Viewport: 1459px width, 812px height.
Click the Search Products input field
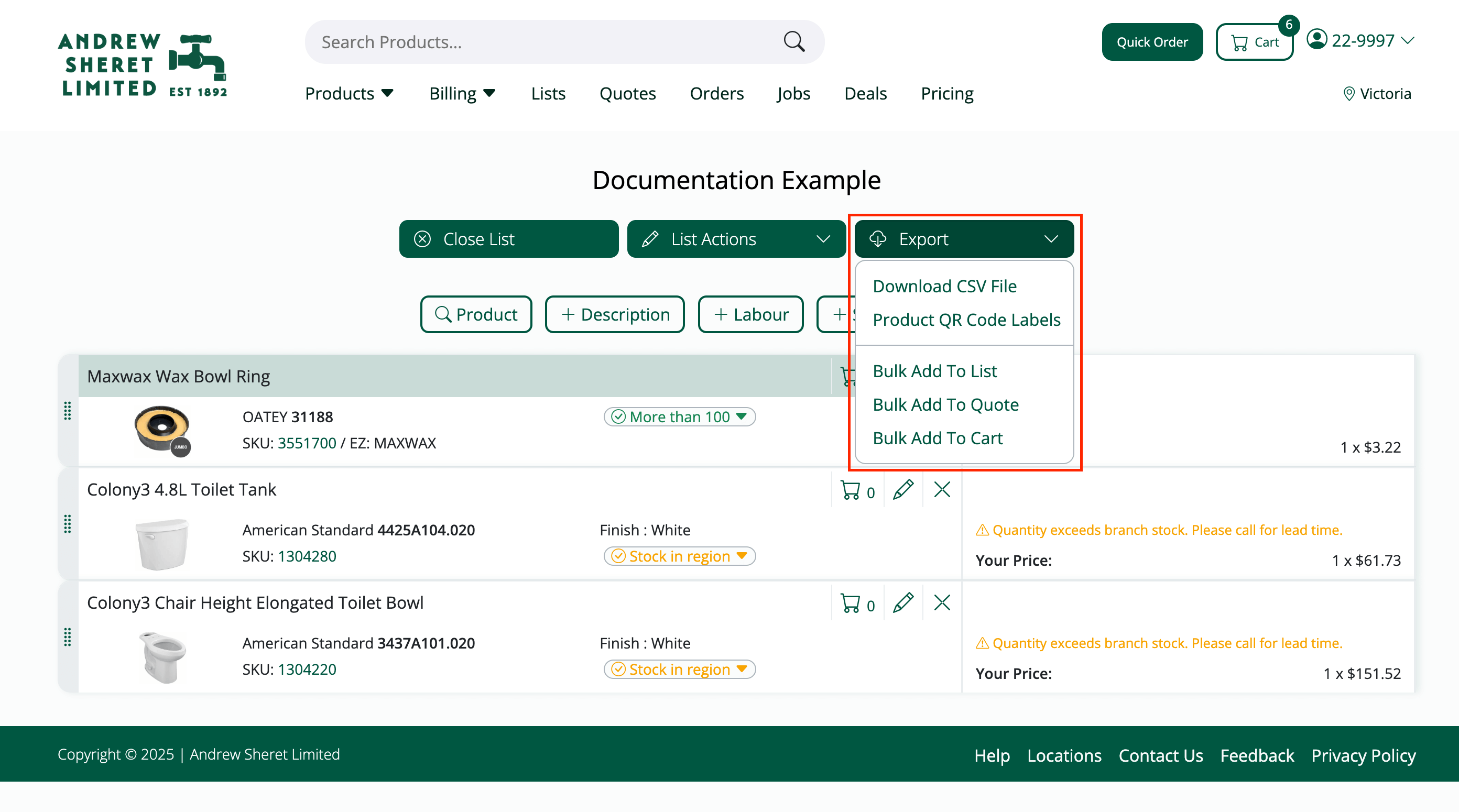coord(564,42)
